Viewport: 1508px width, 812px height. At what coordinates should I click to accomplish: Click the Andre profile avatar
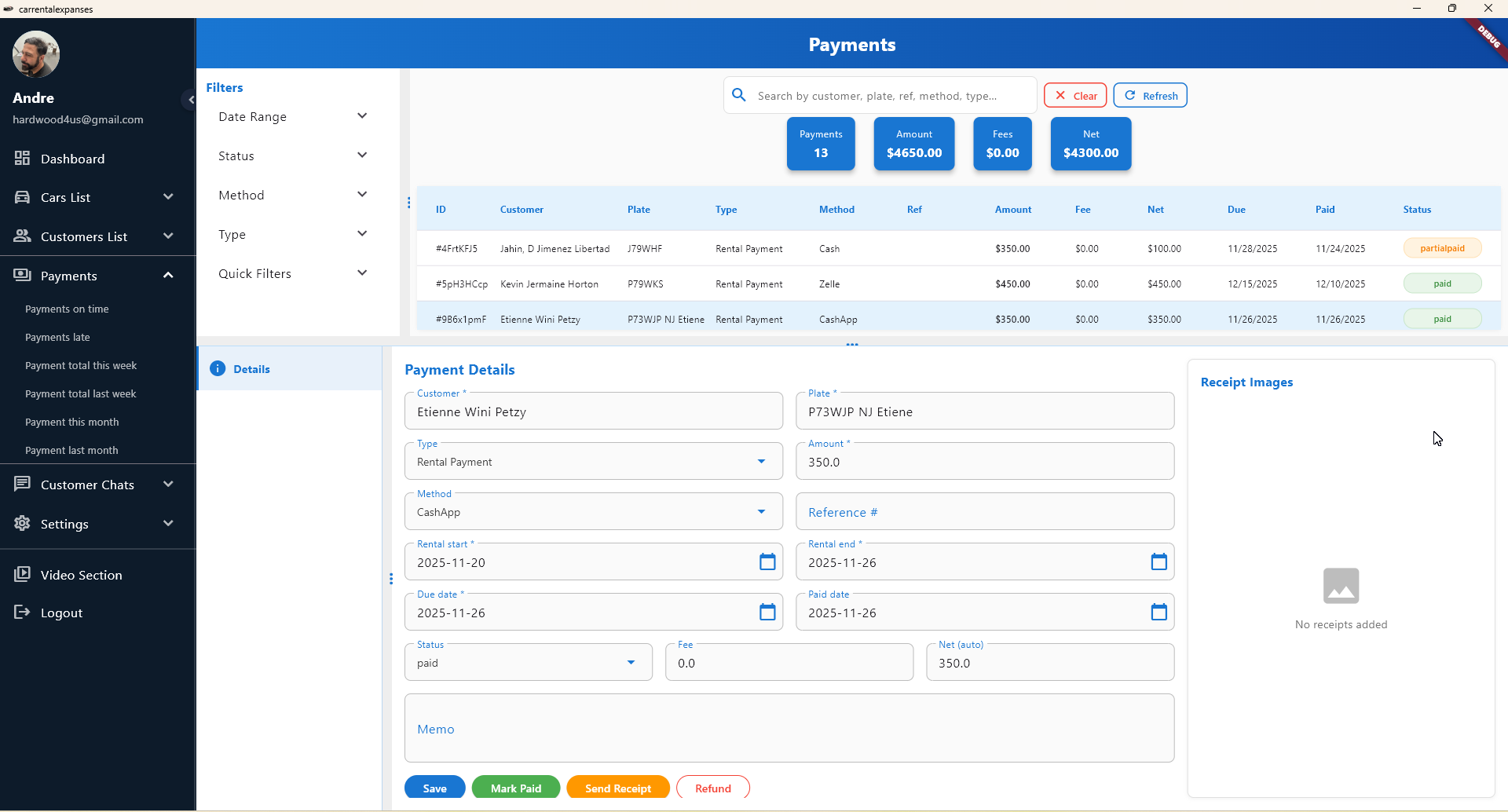(x=36, y=54)
